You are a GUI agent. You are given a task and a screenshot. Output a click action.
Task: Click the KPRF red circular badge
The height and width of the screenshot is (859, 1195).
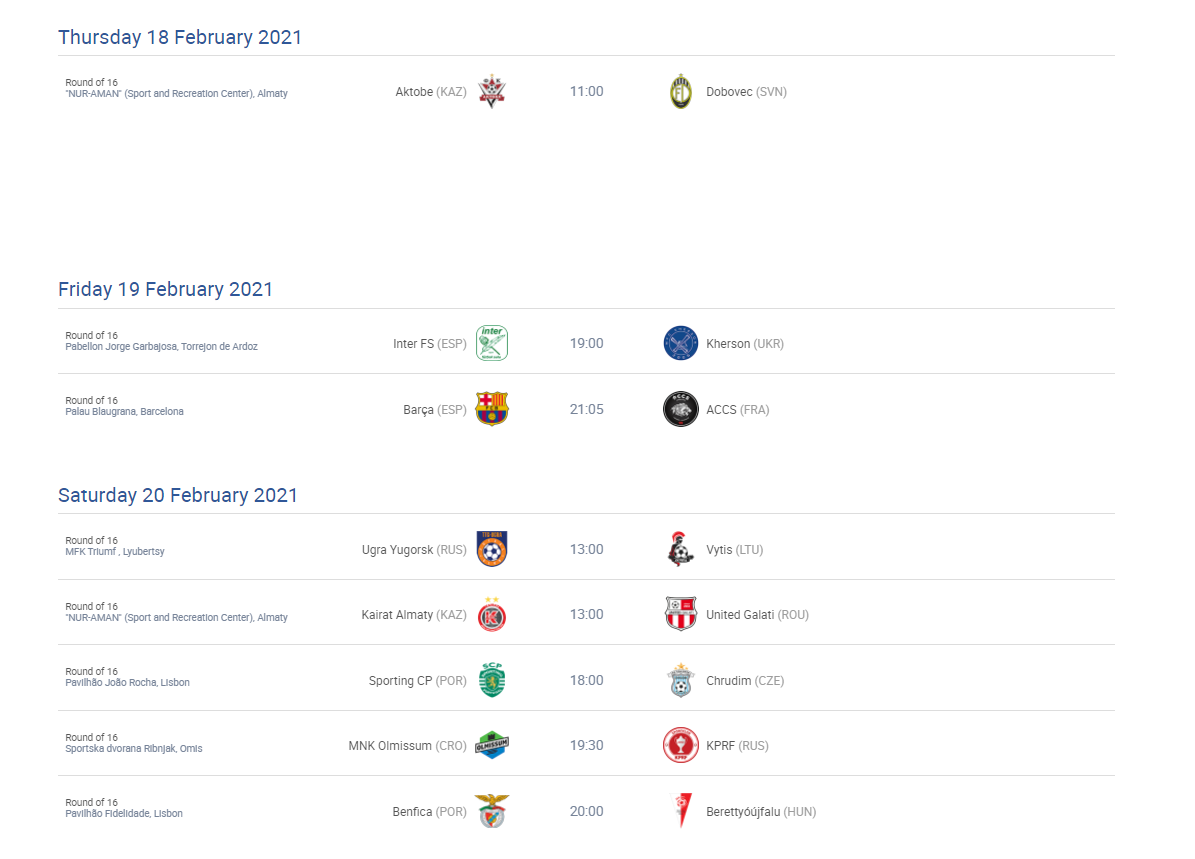tap(681, 745)
